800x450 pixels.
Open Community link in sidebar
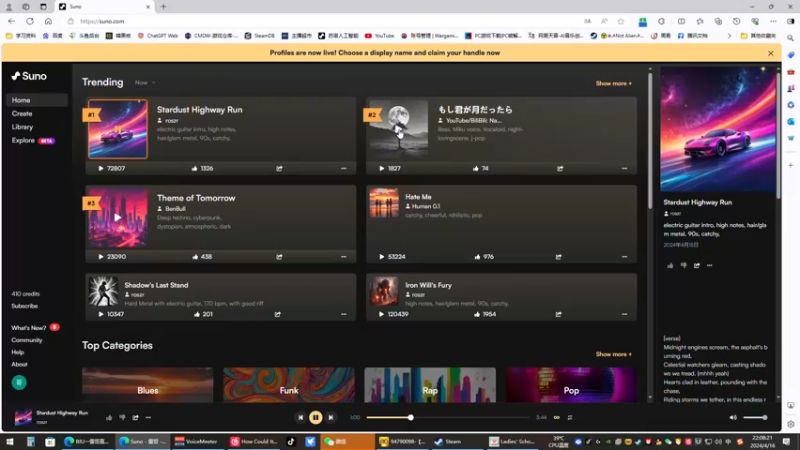pyautogui.click(x=27, y=340)
